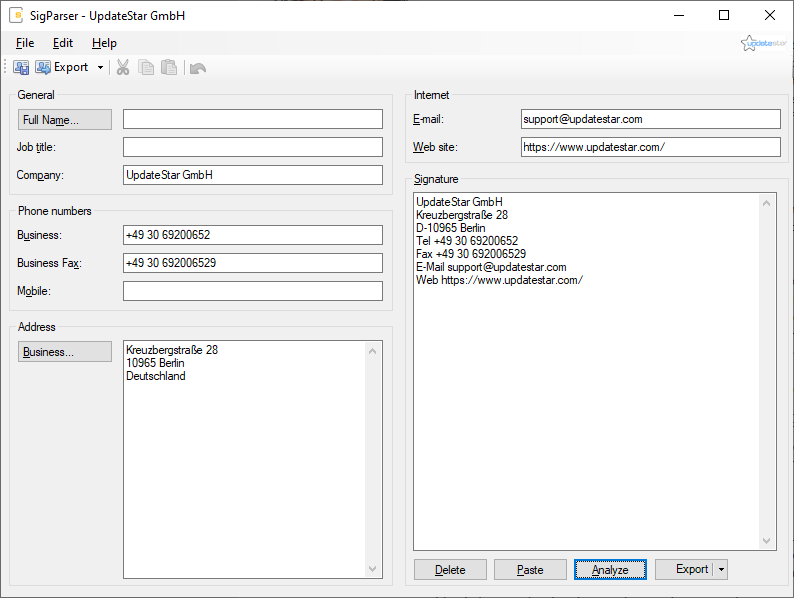This screenshot has width=794, height=598.
Task: Click the Address scrollbar down arrow
Action: tap(373, 569)
